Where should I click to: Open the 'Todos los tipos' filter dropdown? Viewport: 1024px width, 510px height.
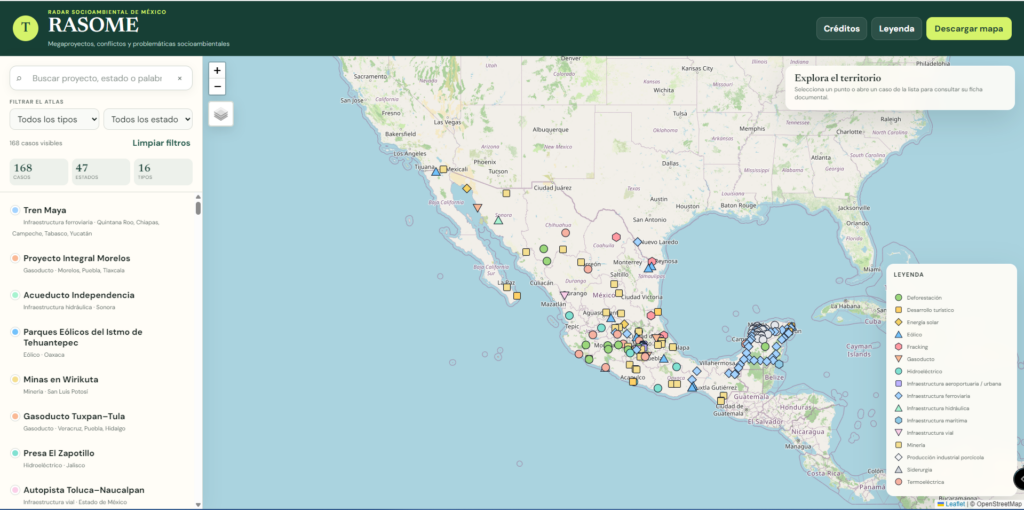(54, 120)
